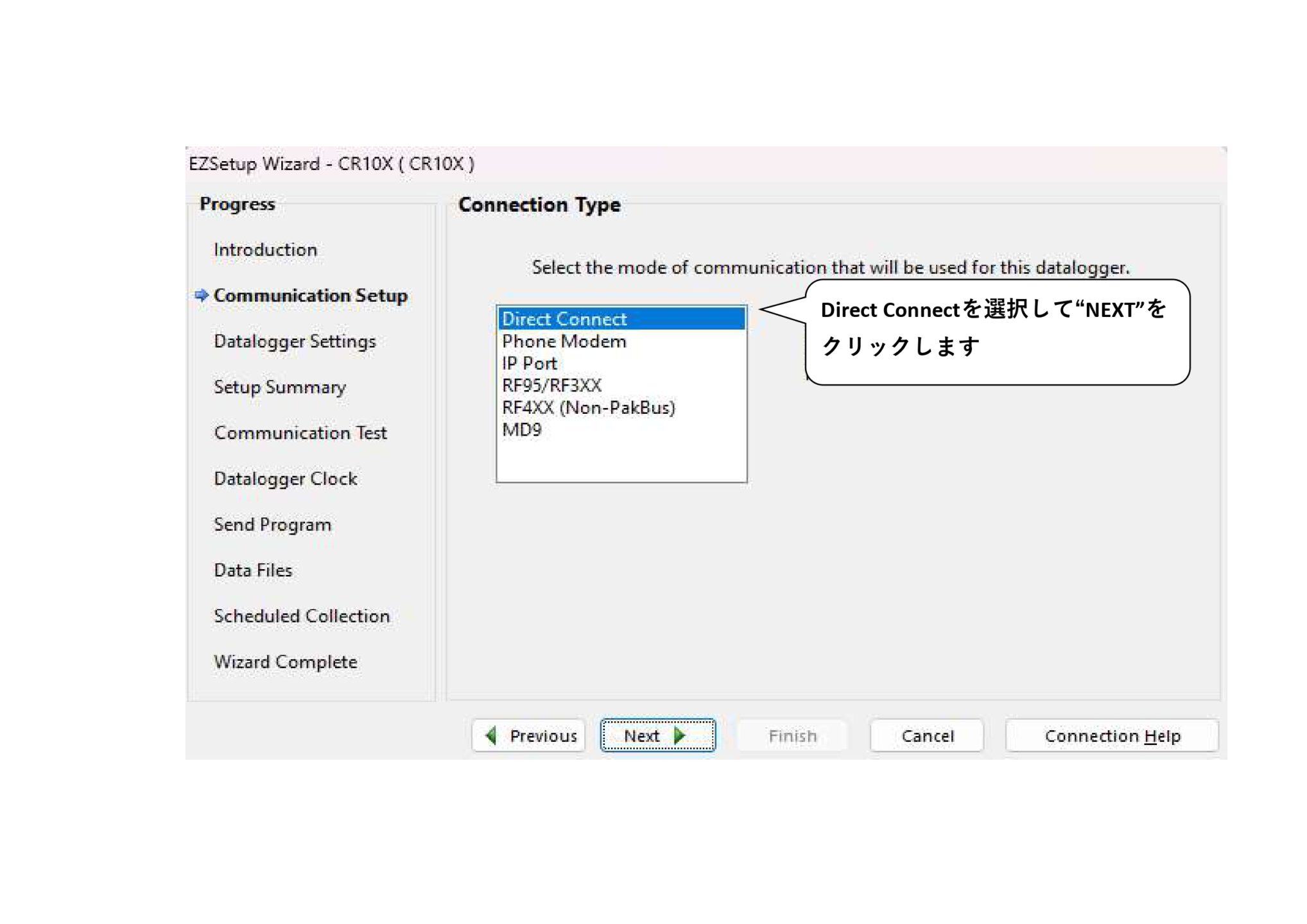Image resolution: width=1307 pixels, height=924 pixels.
Task: Open Connection Help
Action: [x=1112, y=735]
